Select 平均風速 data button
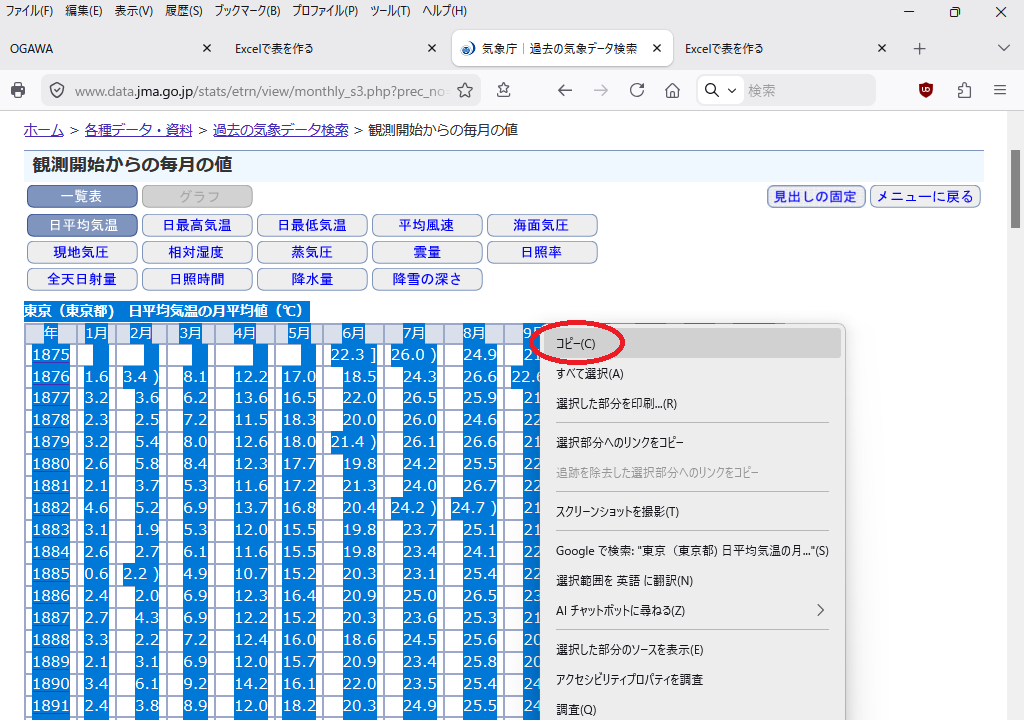 tap(427, 225)
